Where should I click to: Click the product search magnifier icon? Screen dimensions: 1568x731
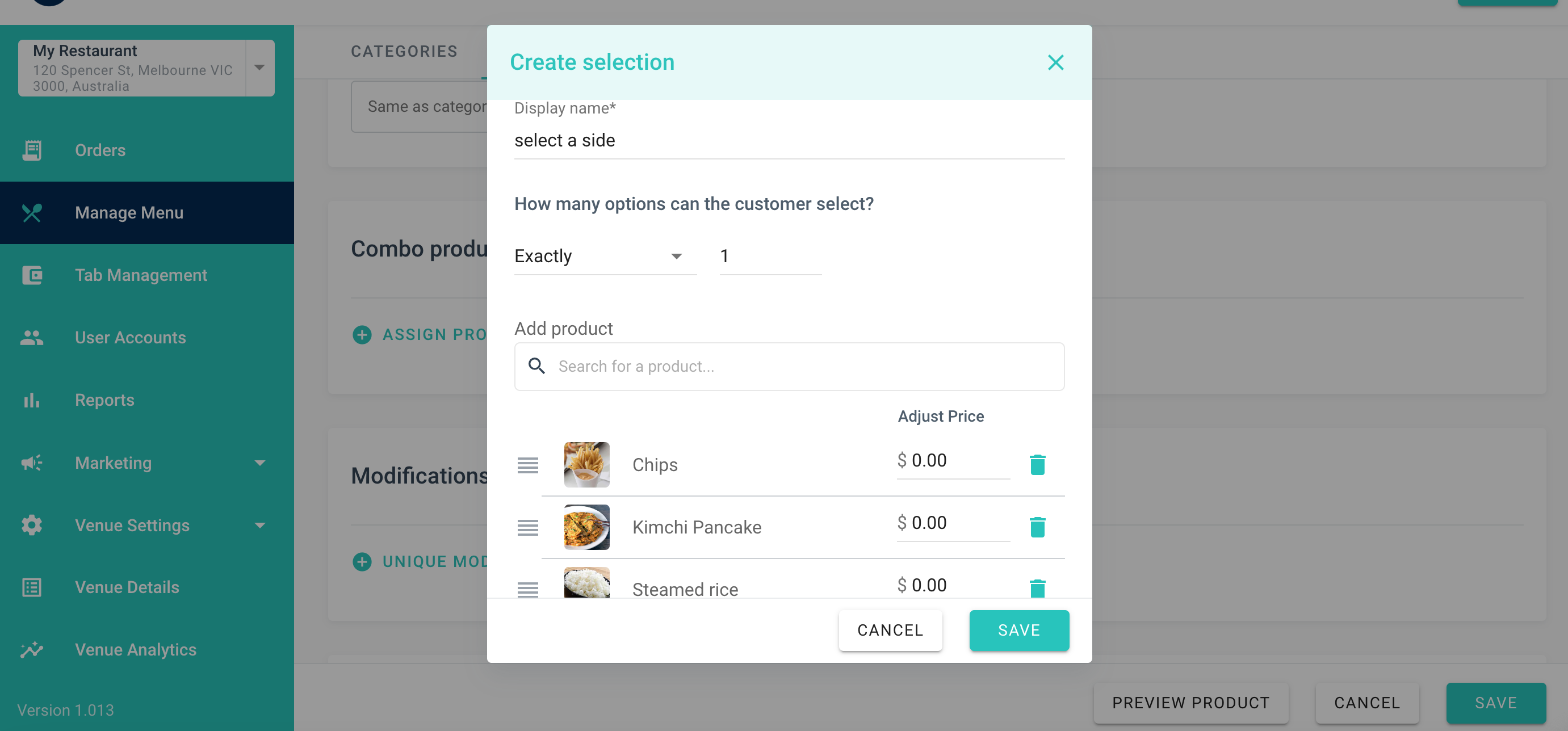pos(536,366)
